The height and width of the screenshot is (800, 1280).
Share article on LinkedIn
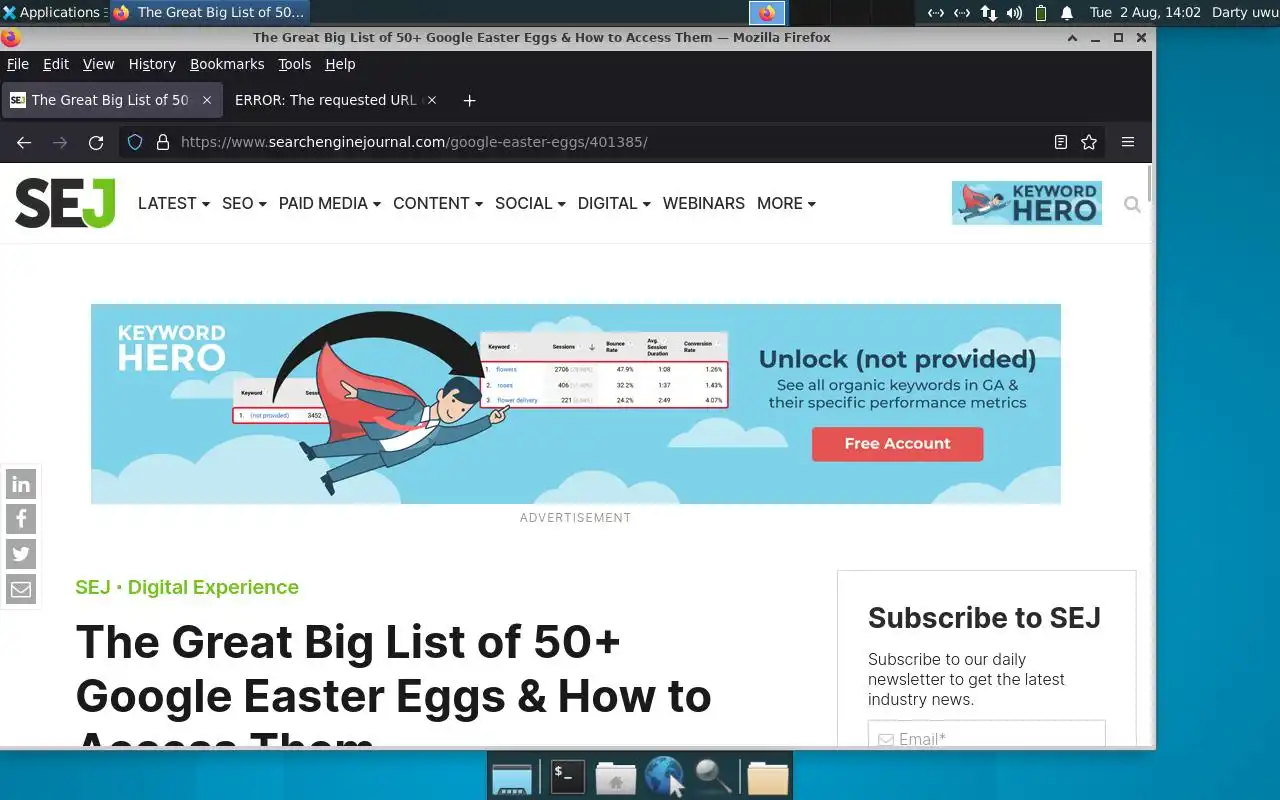(x=21, y=485)
